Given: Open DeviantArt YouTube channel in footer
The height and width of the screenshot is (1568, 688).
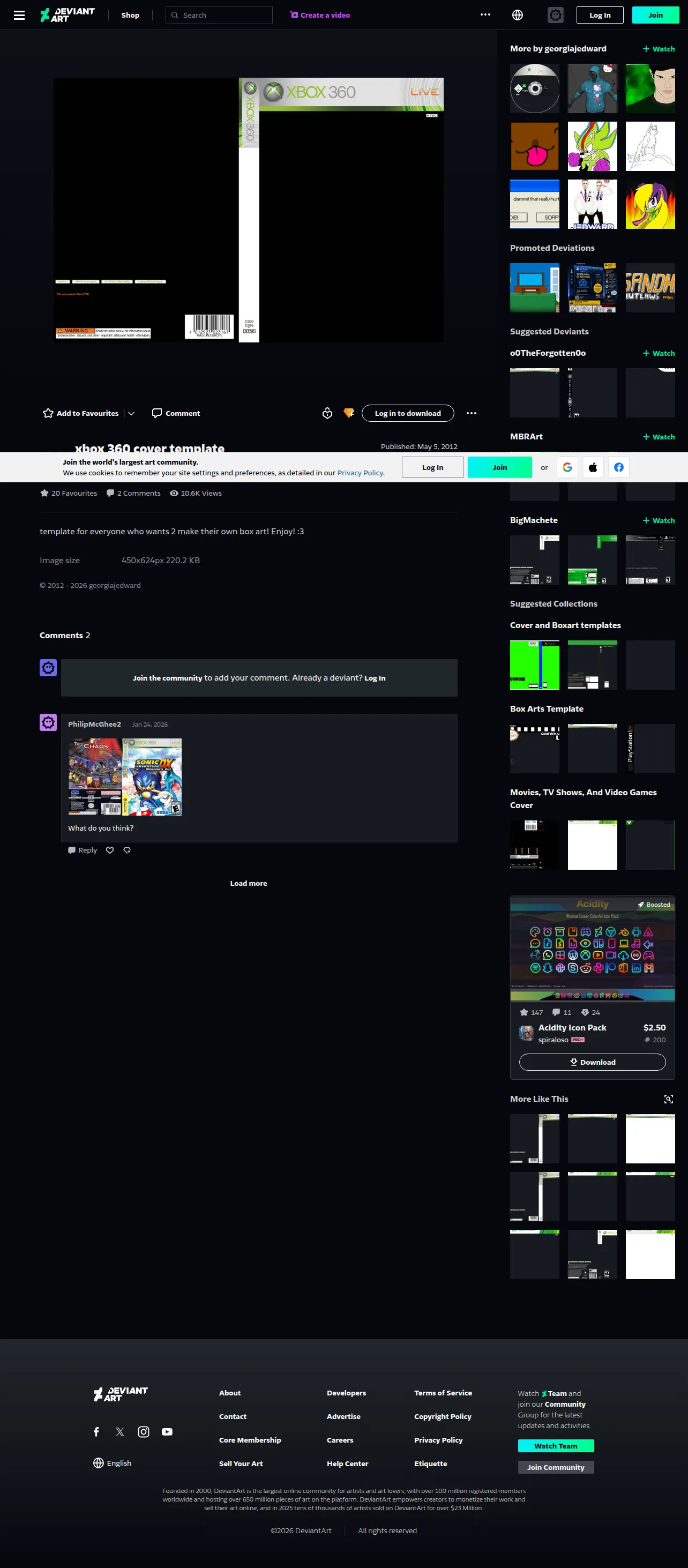Looking at the screenshot, I should tap(167, 1432).
